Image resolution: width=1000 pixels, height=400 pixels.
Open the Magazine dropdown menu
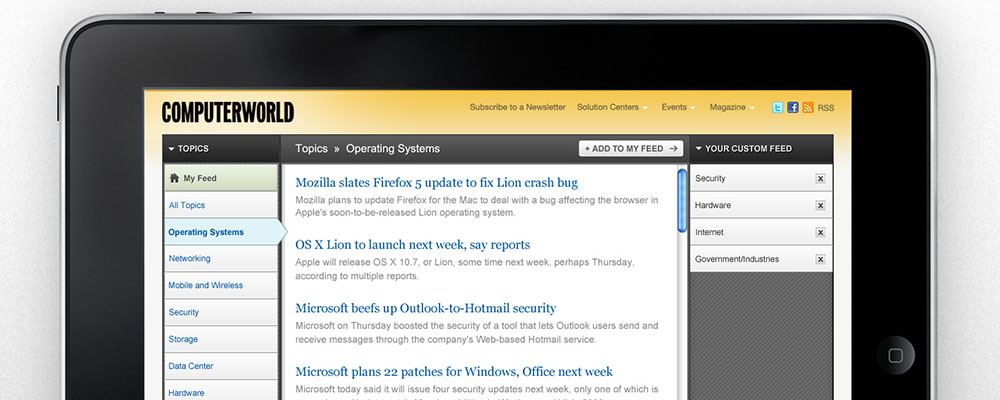[x=732, y=107]
